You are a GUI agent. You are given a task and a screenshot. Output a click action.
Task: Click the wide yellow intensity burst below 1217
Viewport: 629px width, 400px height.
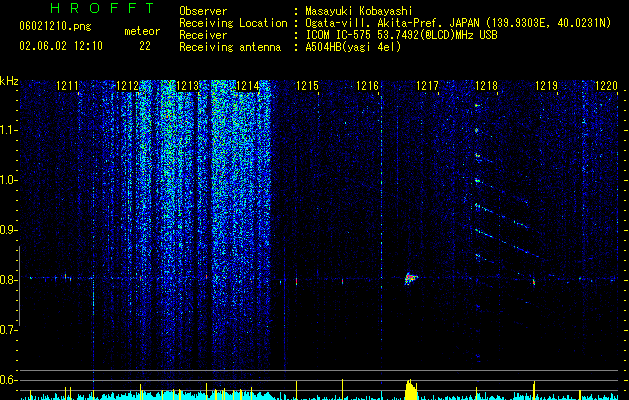coord(411,390)
